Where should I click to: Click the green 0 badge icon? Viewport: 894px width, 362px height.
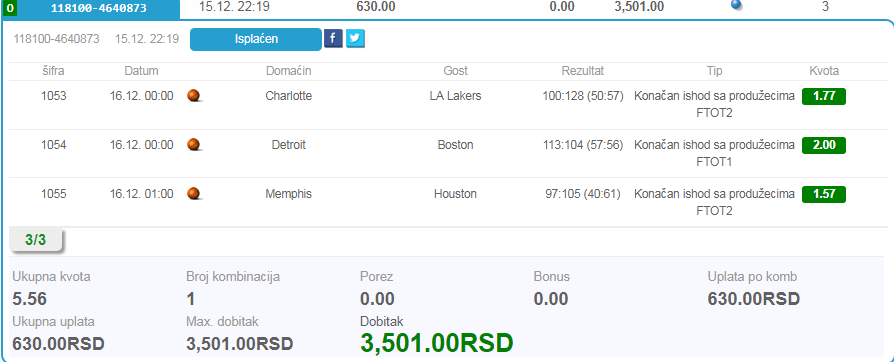pos(10,8)
